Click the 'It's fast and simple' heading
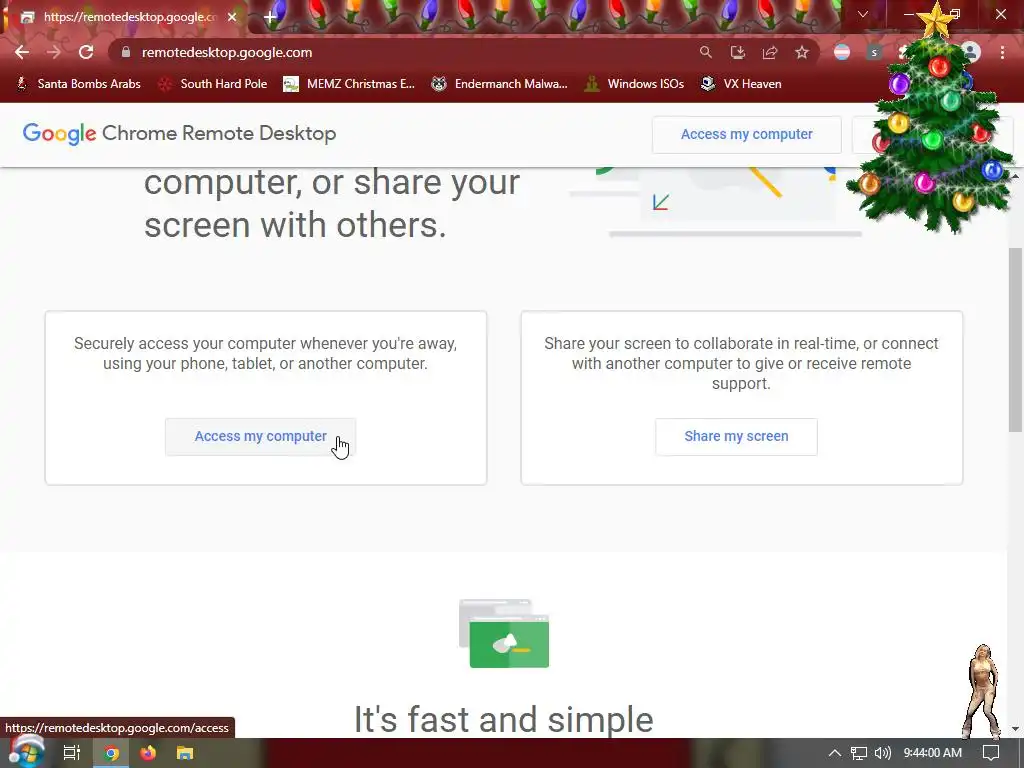Image resolution: width=1024 pixels, height=768 pixels. (504, 720)
